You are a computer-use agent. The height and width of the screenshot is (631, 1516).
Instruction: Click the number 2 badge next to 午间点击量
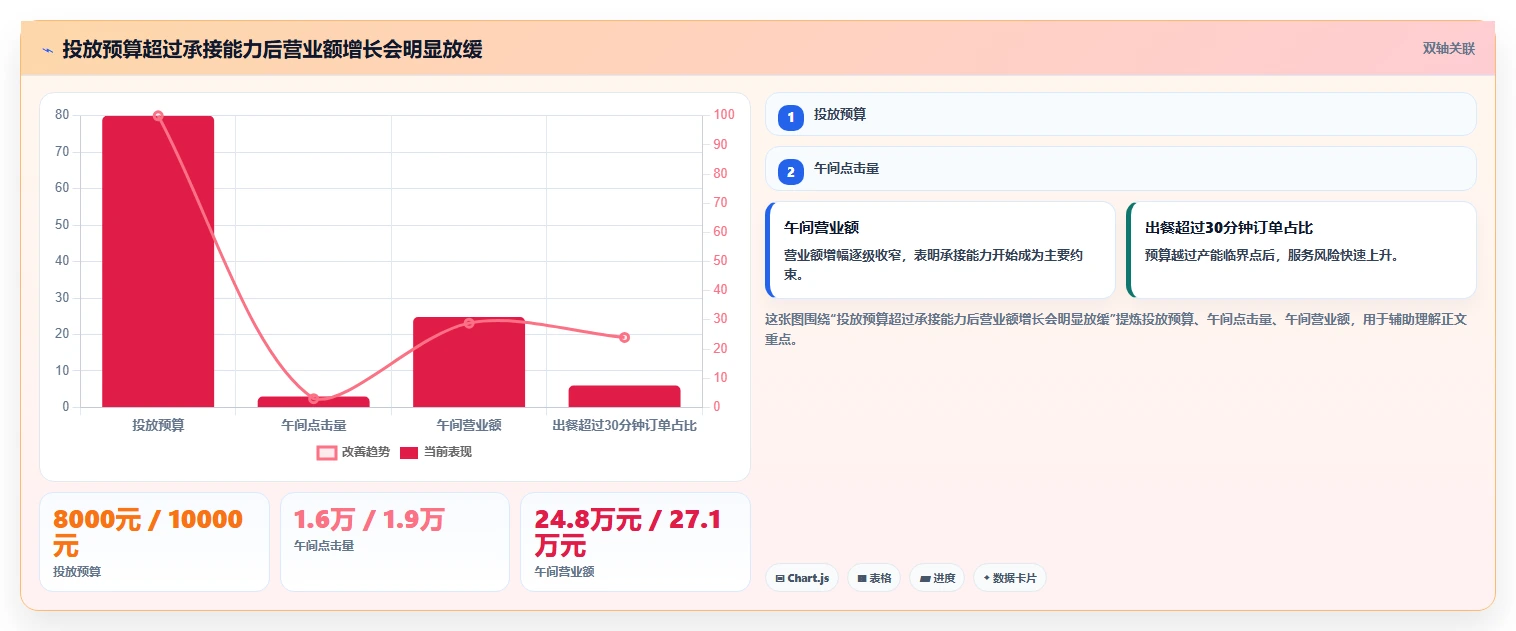[791, 172]
